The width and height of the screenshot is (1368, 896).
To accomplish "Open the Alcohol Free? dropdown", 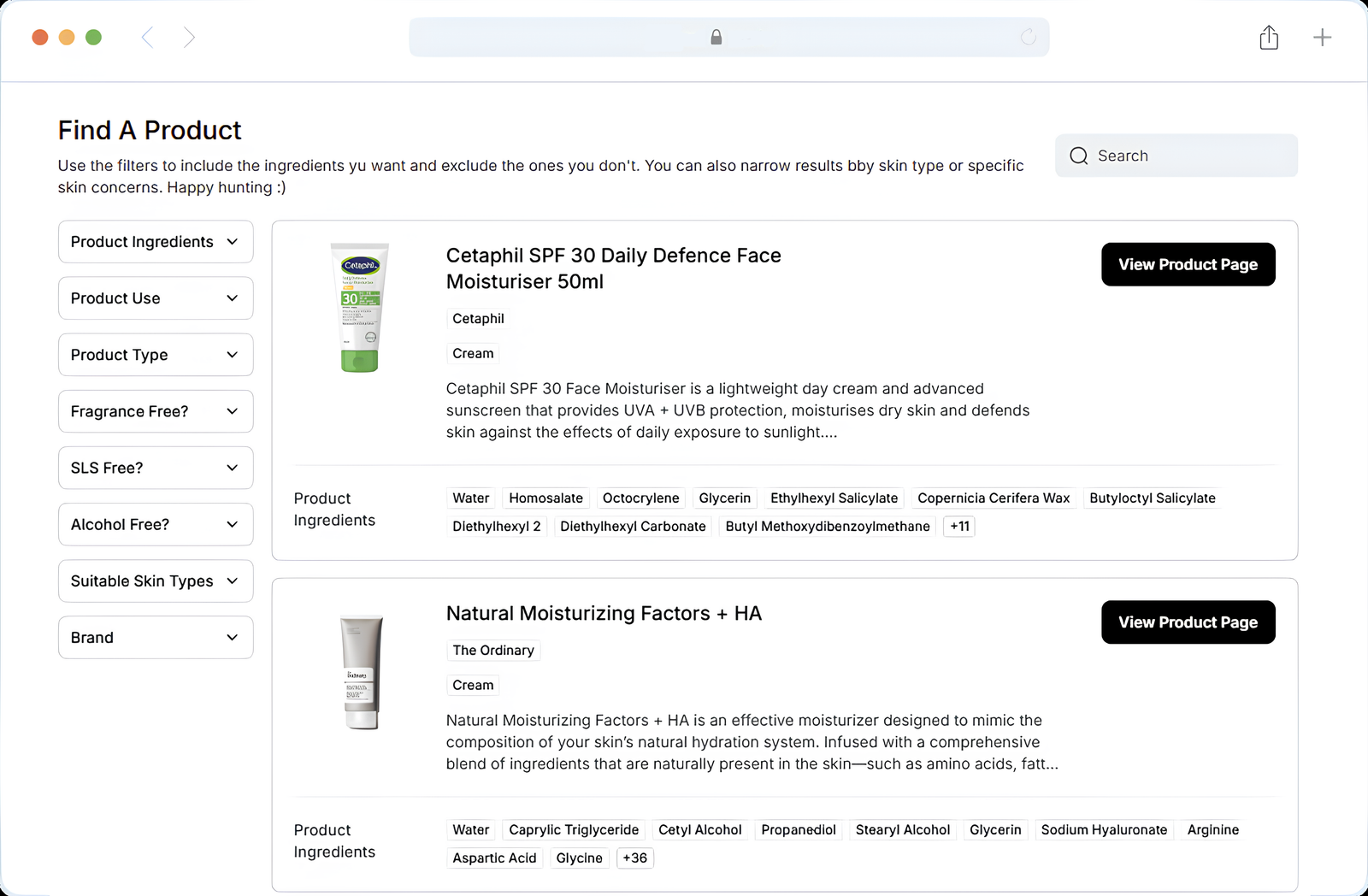I will 156,524.
